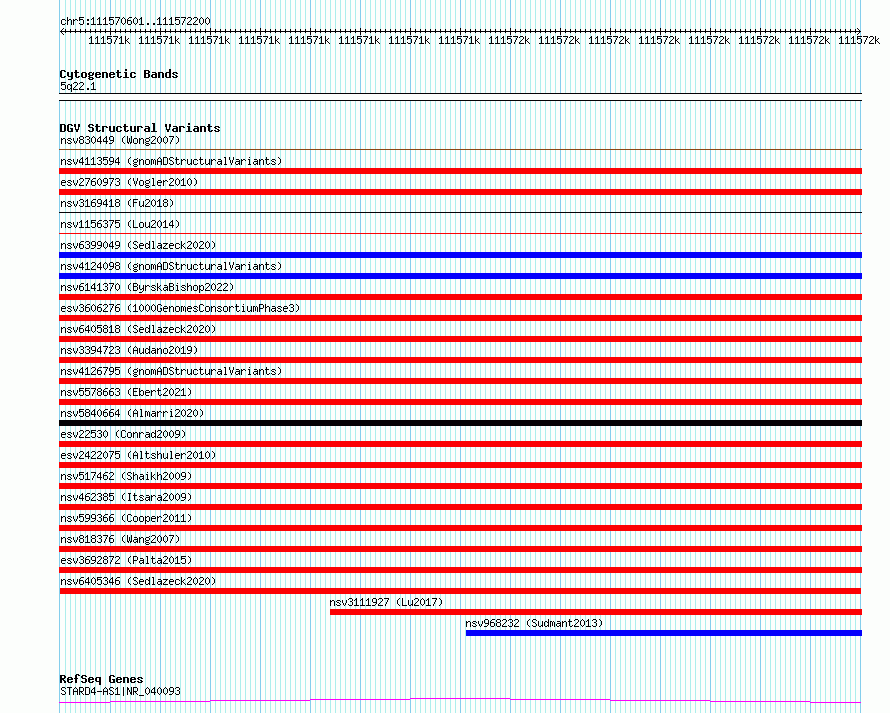Click the chr5:111570601..111572200 region label

135,21
